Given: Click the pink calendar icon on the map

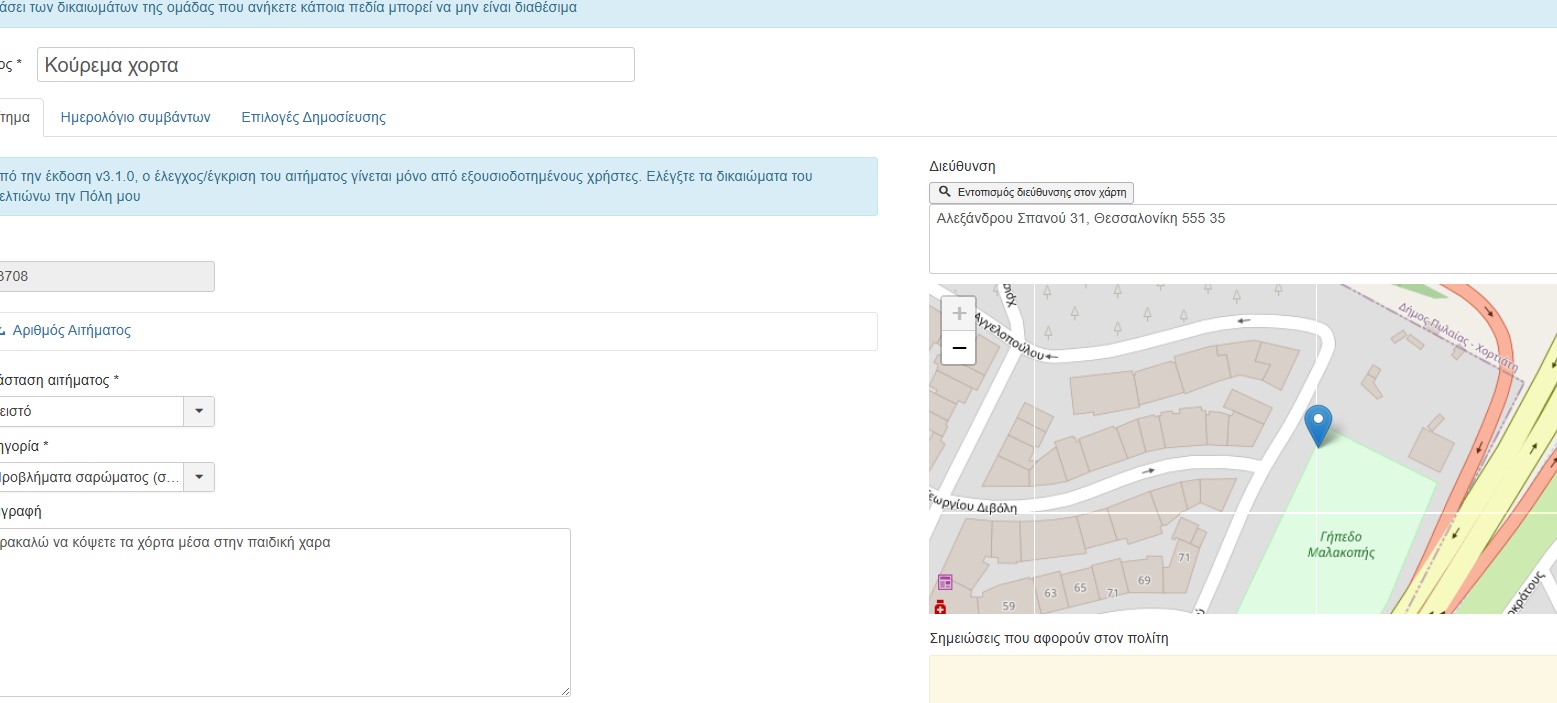Looking at the screenshot, I should (945, 582).
